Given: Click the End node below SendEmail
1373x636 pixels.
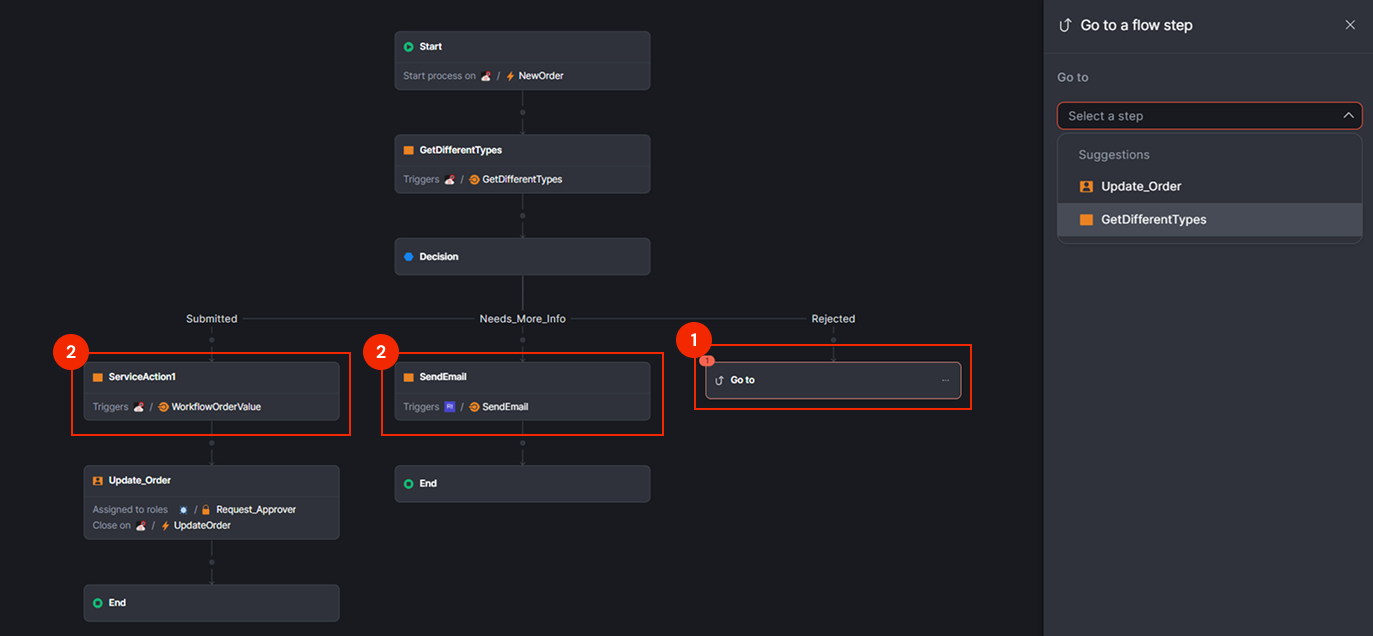Looking at the screenshot, I should 522,483.
